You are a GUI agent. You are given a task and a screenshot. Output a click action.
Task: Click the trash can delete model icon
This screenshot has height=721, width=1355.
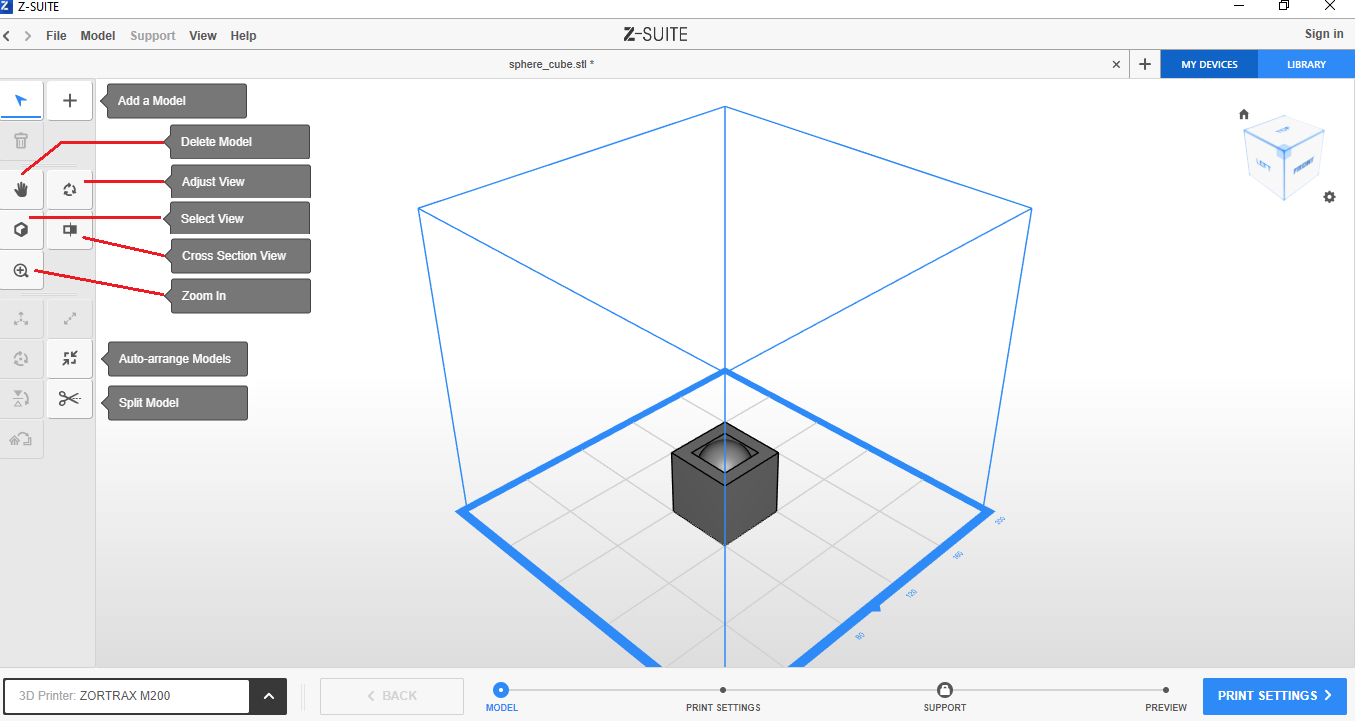pos(21,141)
